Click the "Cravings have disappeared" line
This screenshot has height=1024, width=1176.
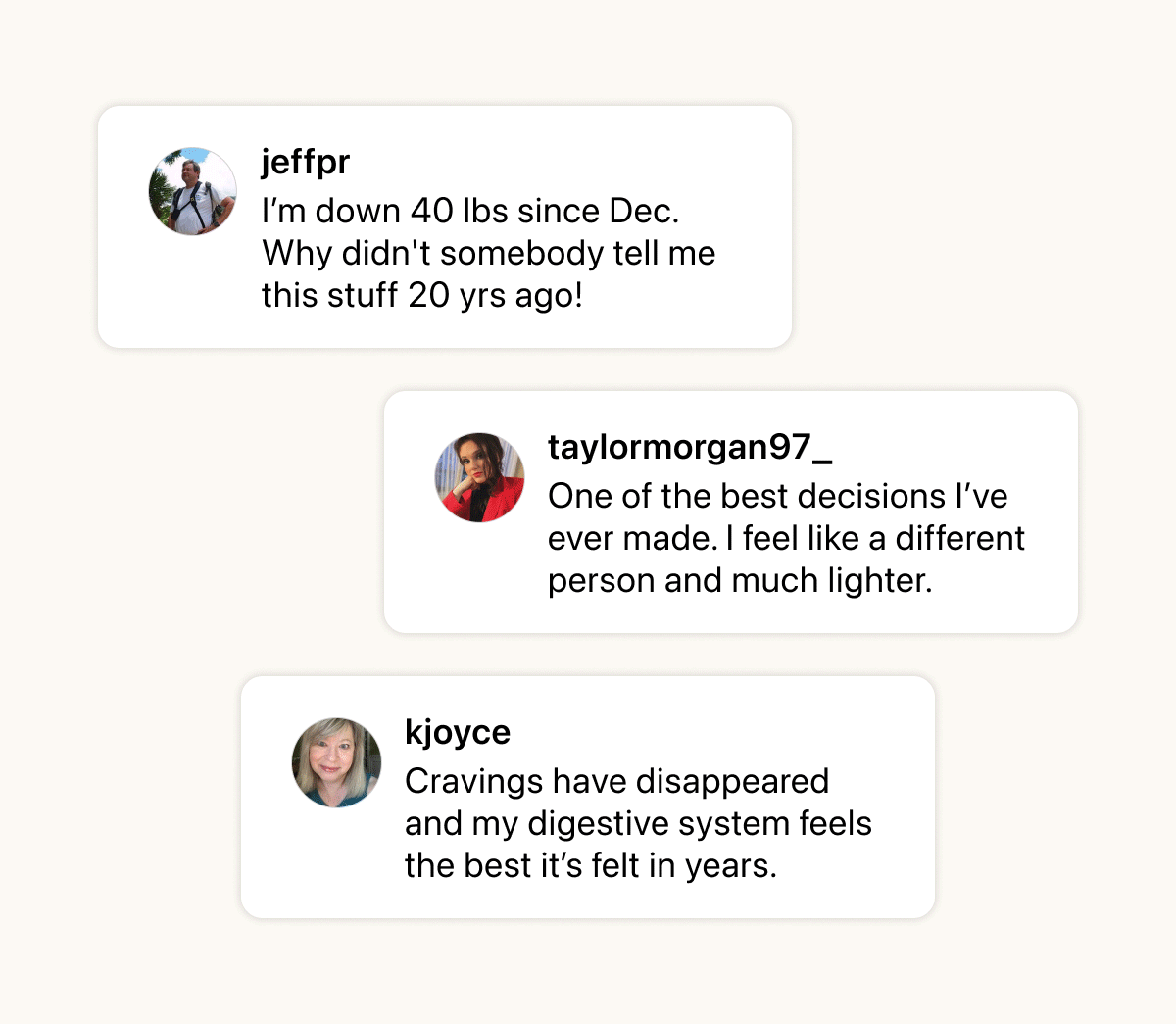coord(617,781)
